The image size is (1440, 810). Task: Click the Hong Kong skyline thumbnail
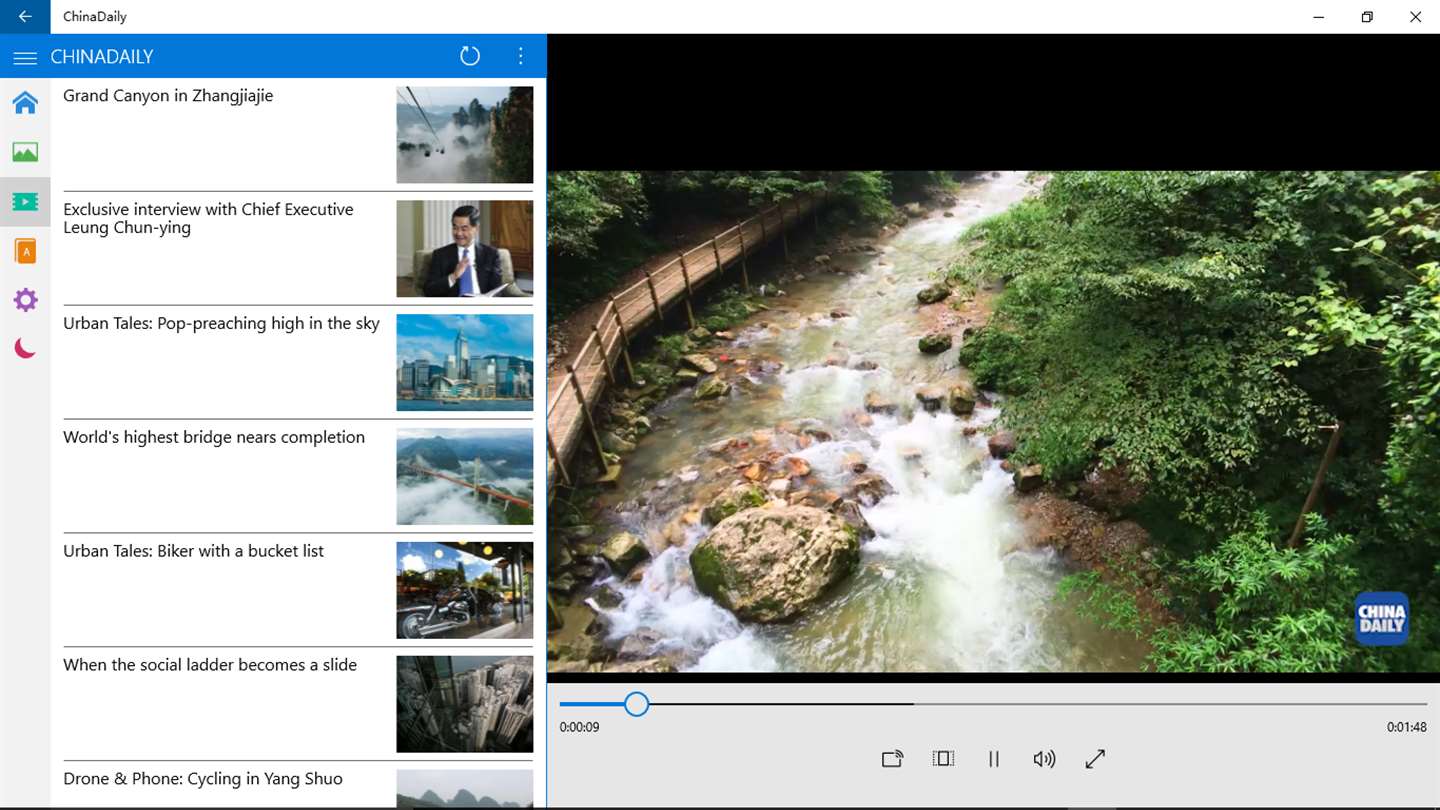point(465,363)
